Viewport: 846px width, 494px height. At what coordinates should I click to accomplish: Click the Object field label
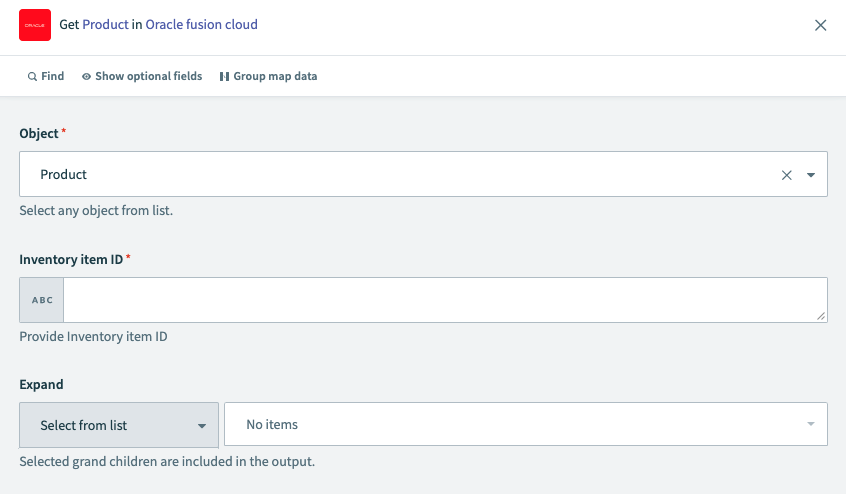point(39,133)
